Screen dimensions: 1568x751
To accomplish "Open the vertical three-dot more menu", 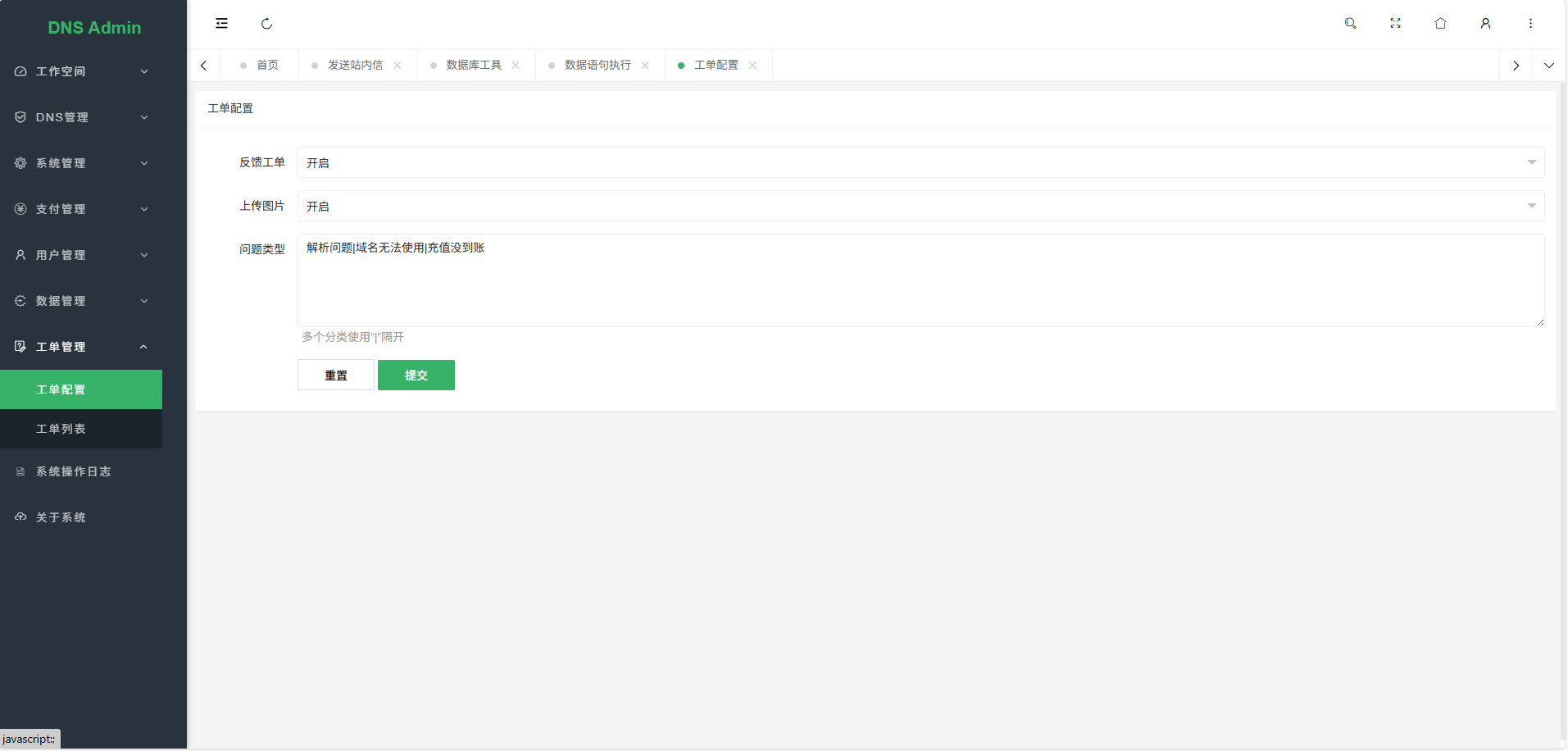I will [1530, 24].
